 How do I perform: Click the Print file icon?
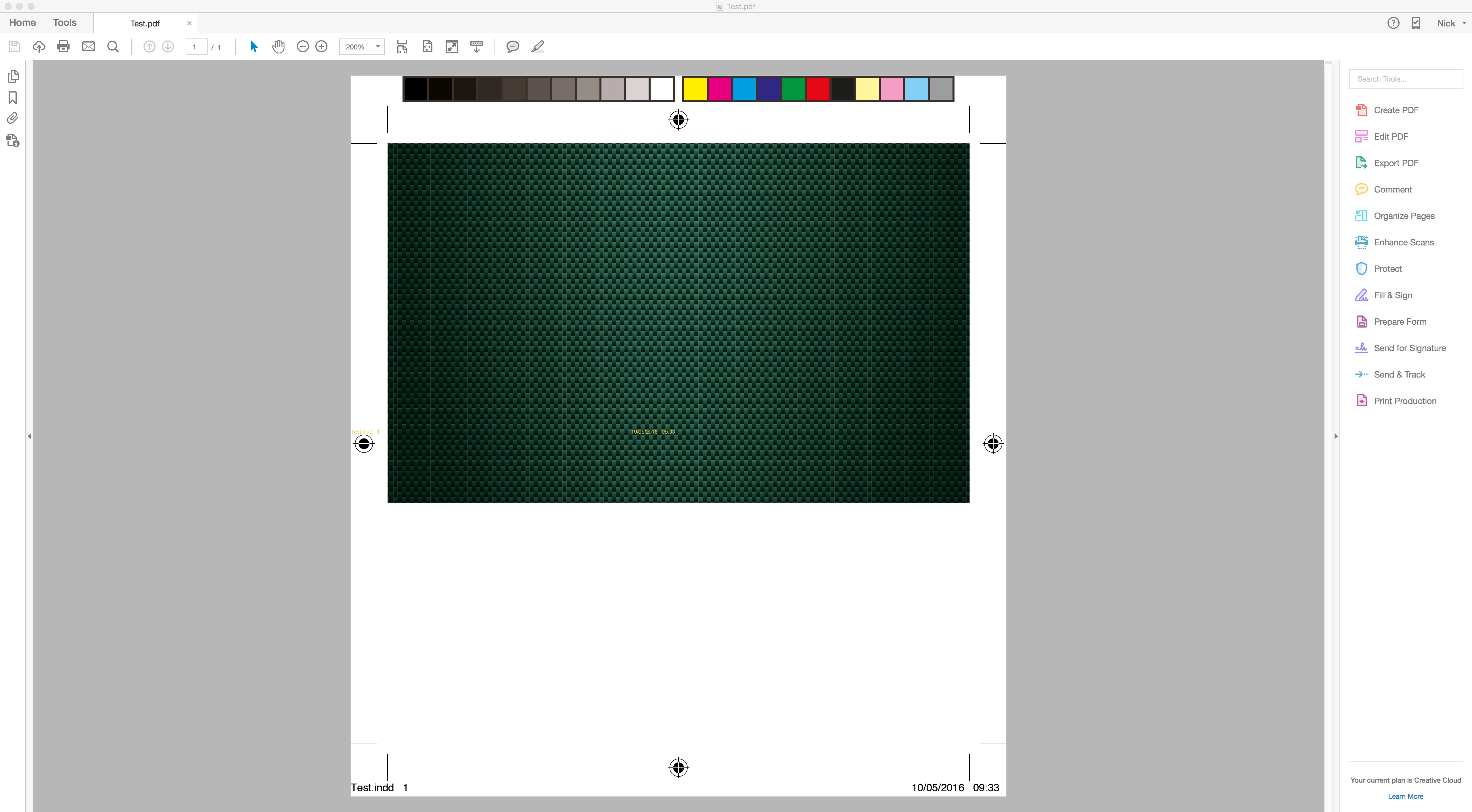coord(64,47)
